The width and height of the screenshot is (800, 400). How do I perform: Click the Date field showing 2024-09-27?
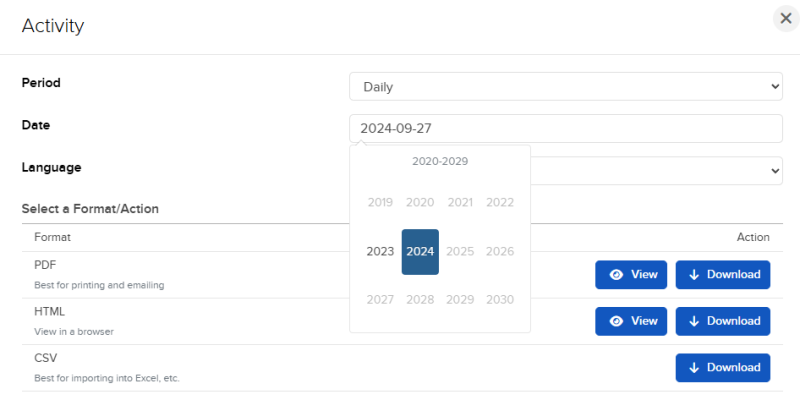click(x=565, y=129)
